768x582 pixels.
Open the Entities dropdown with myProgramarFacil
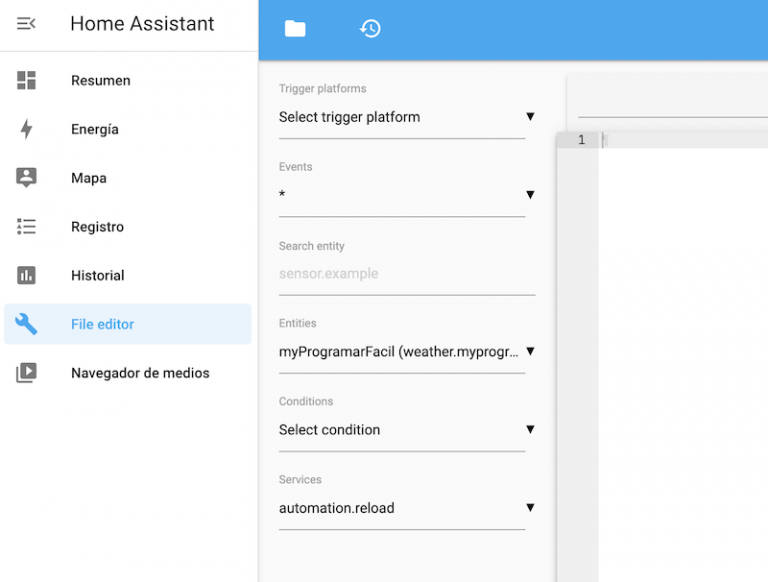(x=407, y=352)
